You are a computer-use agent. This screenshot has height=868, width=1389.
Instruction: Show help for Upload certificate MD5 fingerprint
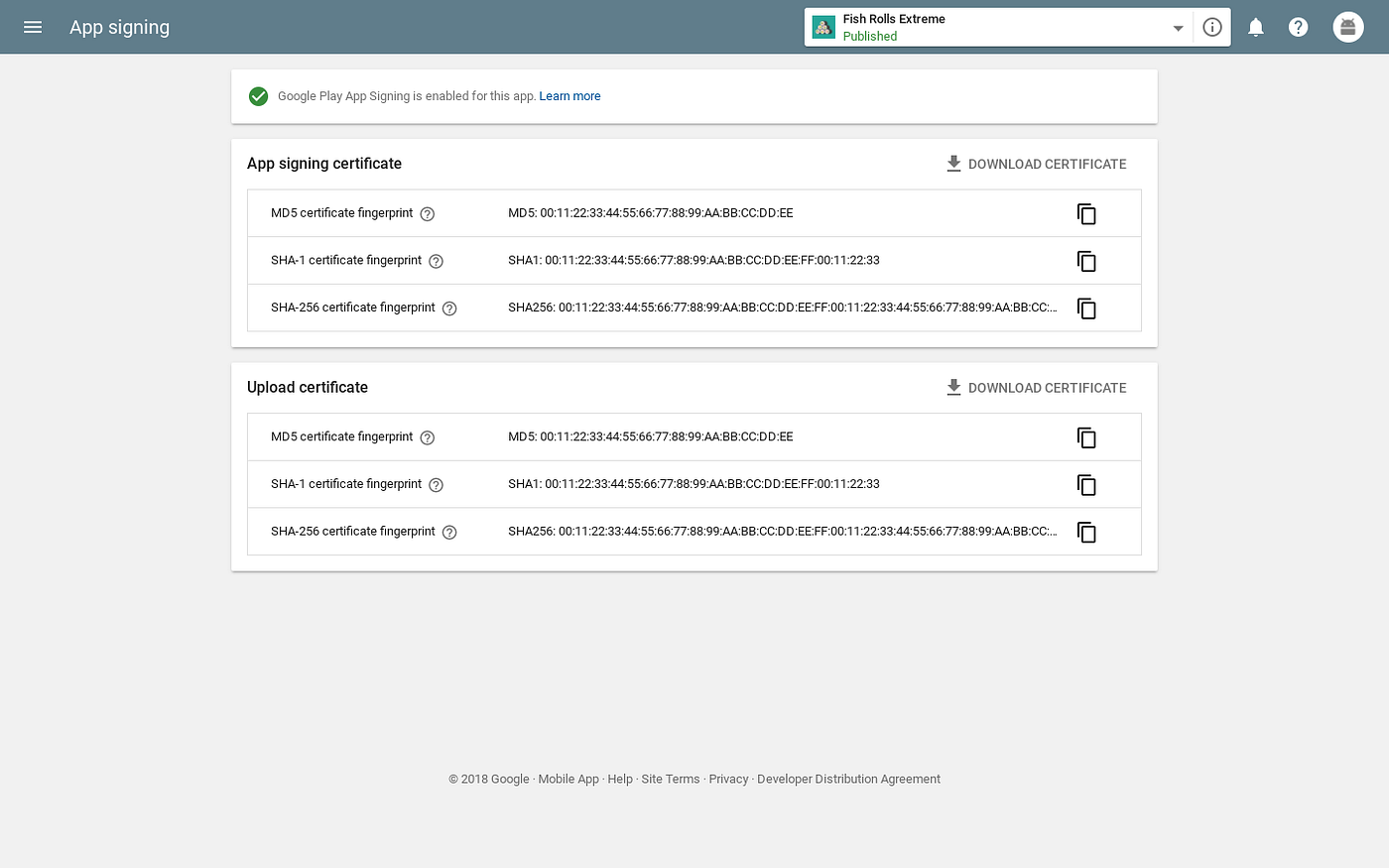click(x=428, y=437)
